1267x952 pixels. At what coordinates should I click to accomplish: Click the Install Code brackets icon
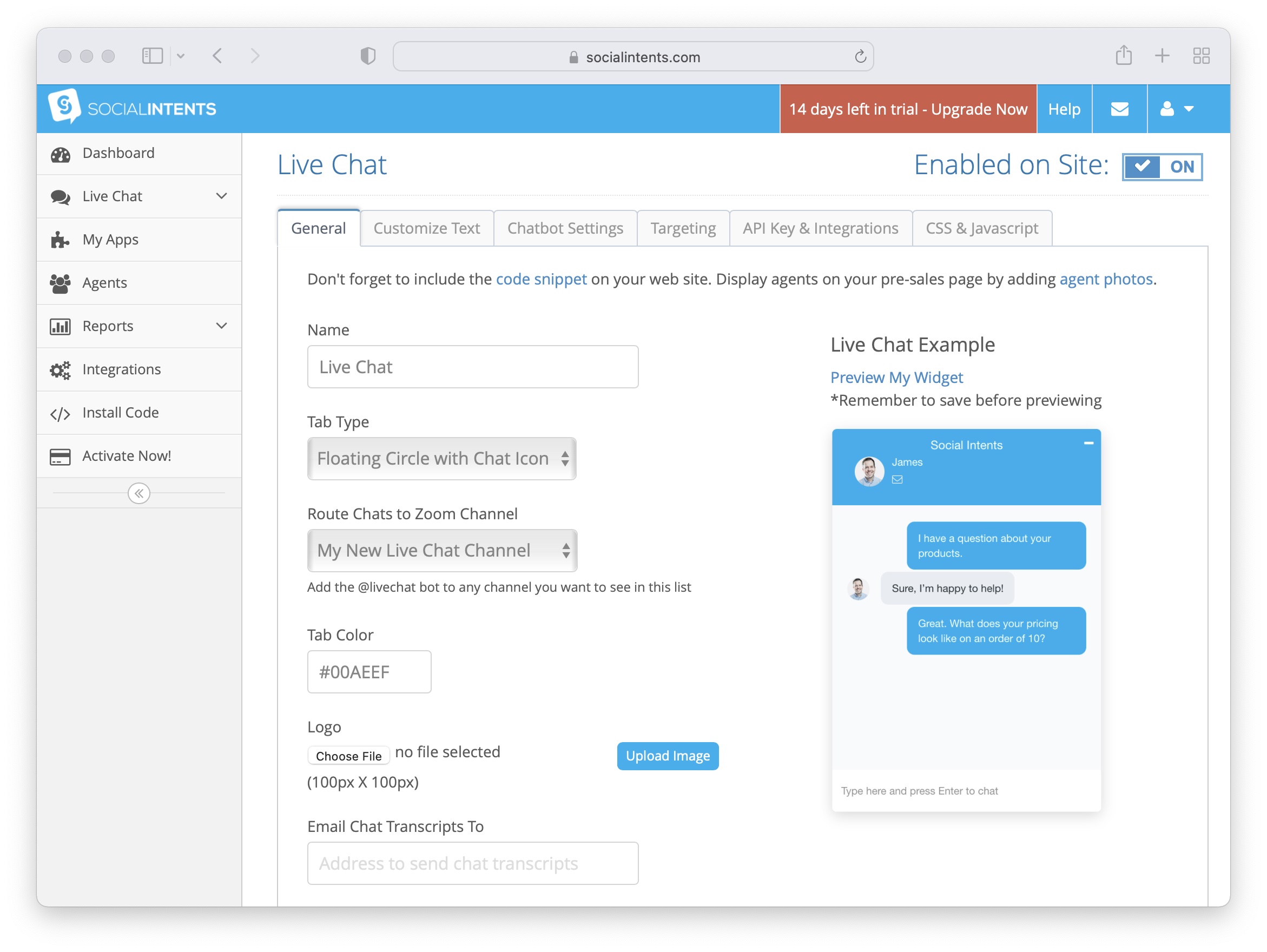[60, 414]
